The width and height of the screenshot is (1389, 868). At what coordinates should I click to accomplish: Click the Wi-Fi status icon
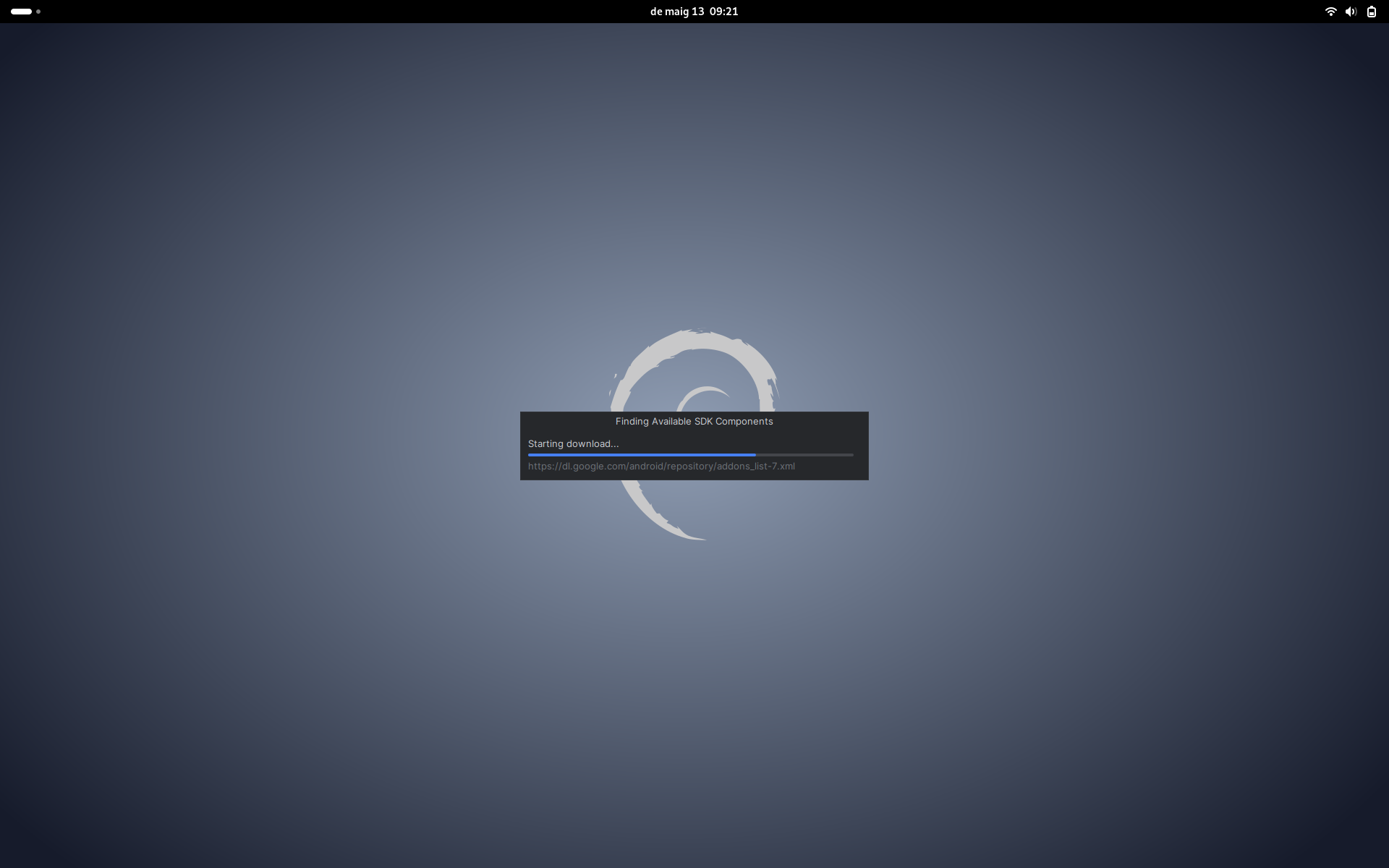coord(1330,12)
